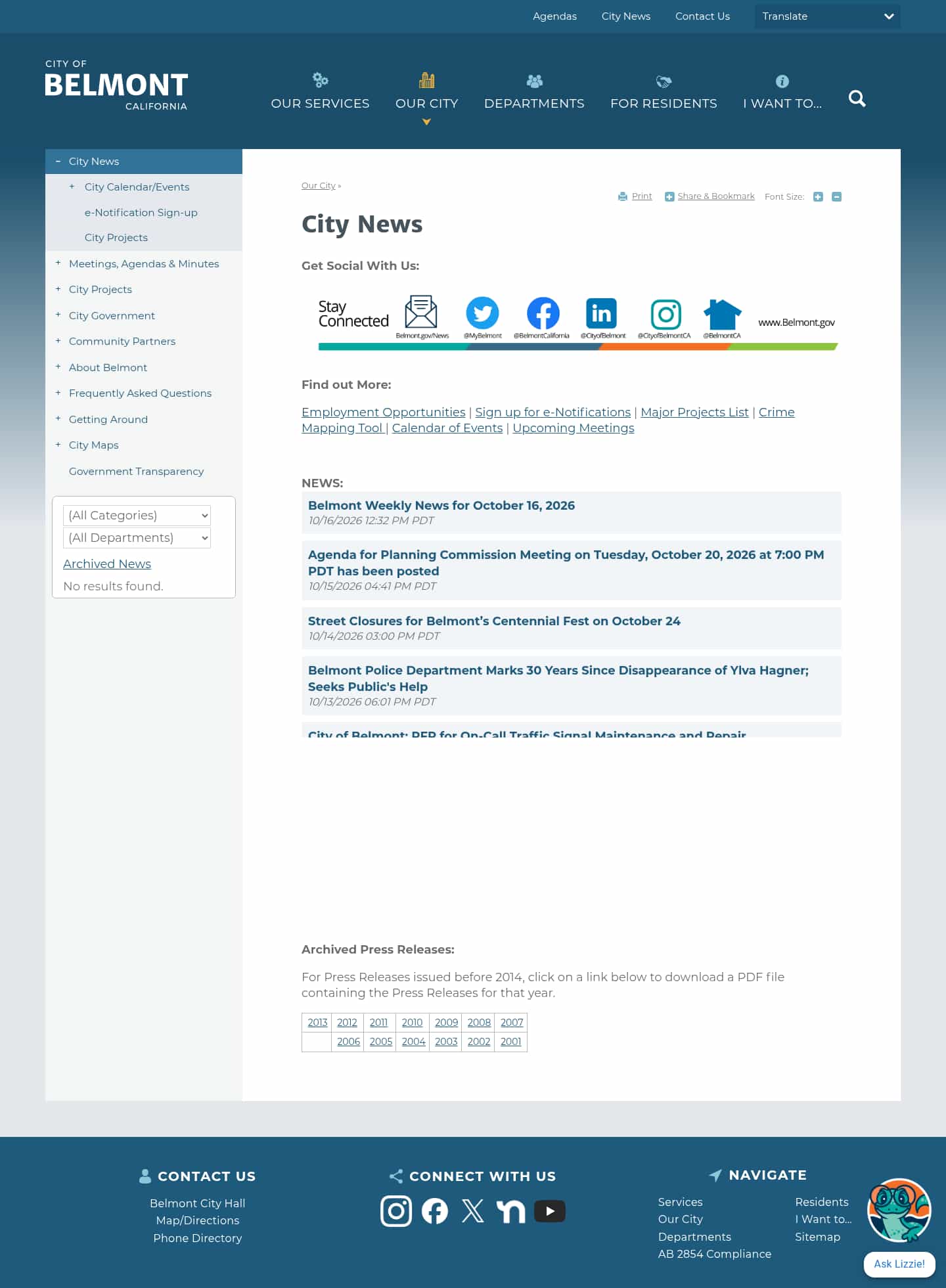Open footer Instagram icon
Image resolution: width=946 pixels, height=1288 pixels.
tap(396, 1210)
